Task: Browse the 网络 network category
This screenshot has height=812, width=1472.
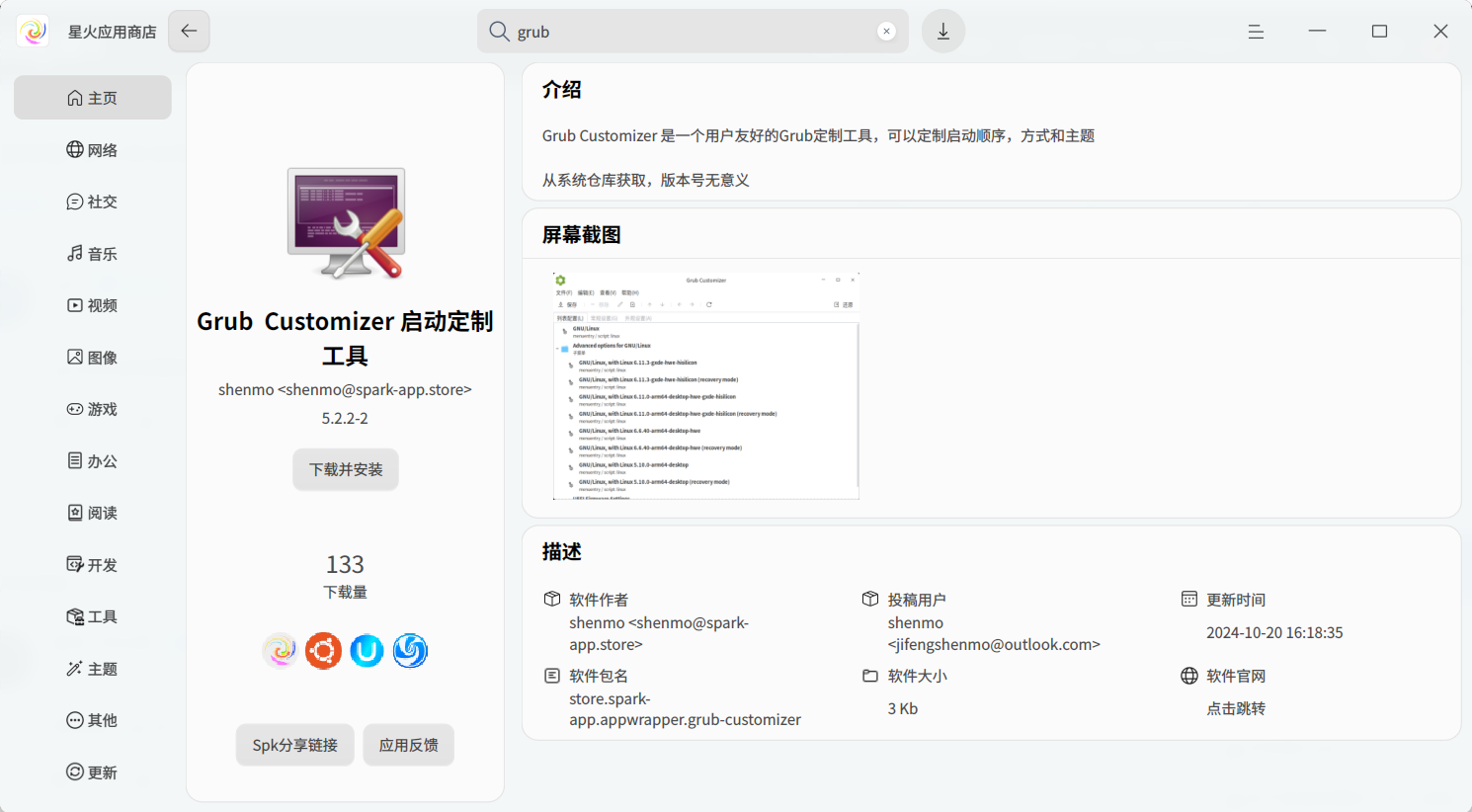Action: (x=93, y=150)
